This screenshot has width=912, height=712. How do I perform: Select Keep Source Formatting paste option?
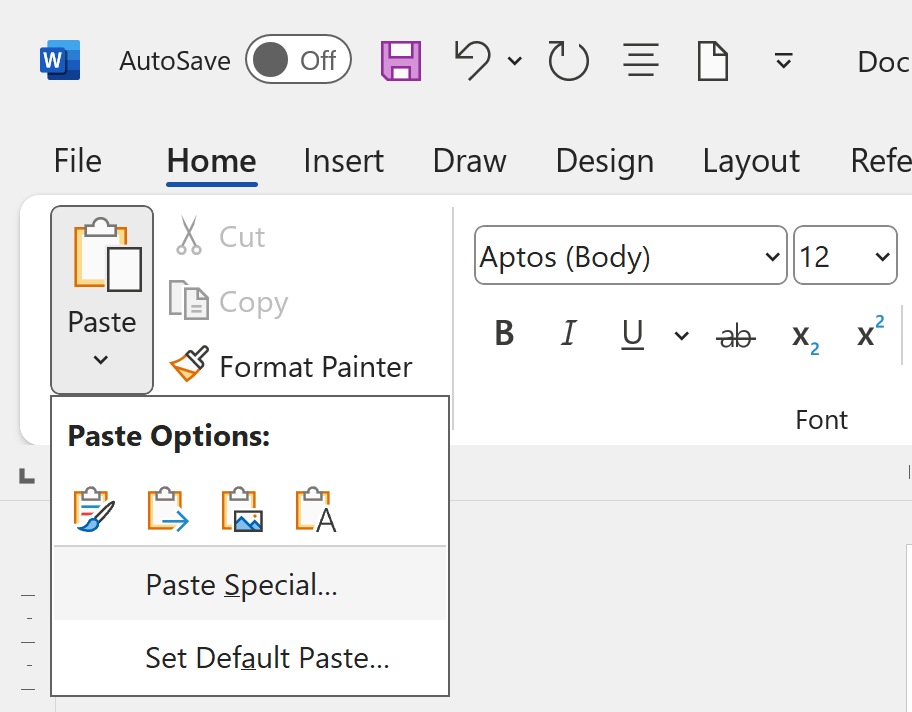(x=94, y=510)
